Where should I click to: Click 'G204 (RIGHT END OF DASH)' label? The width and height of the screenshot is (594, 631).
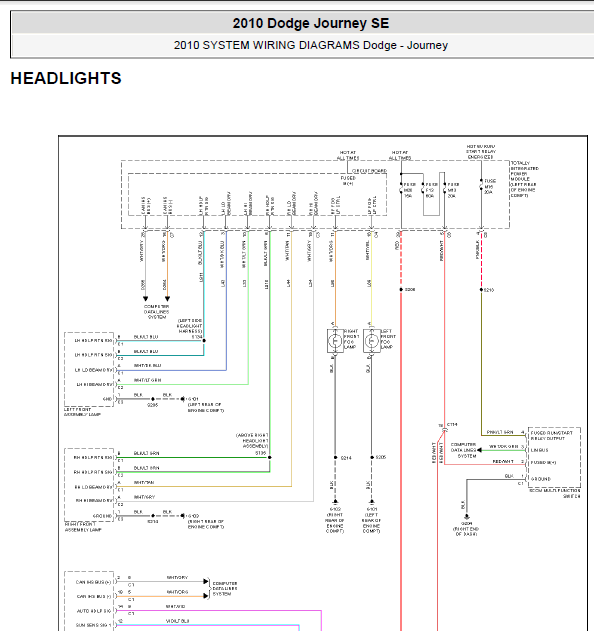coord(466,529)
